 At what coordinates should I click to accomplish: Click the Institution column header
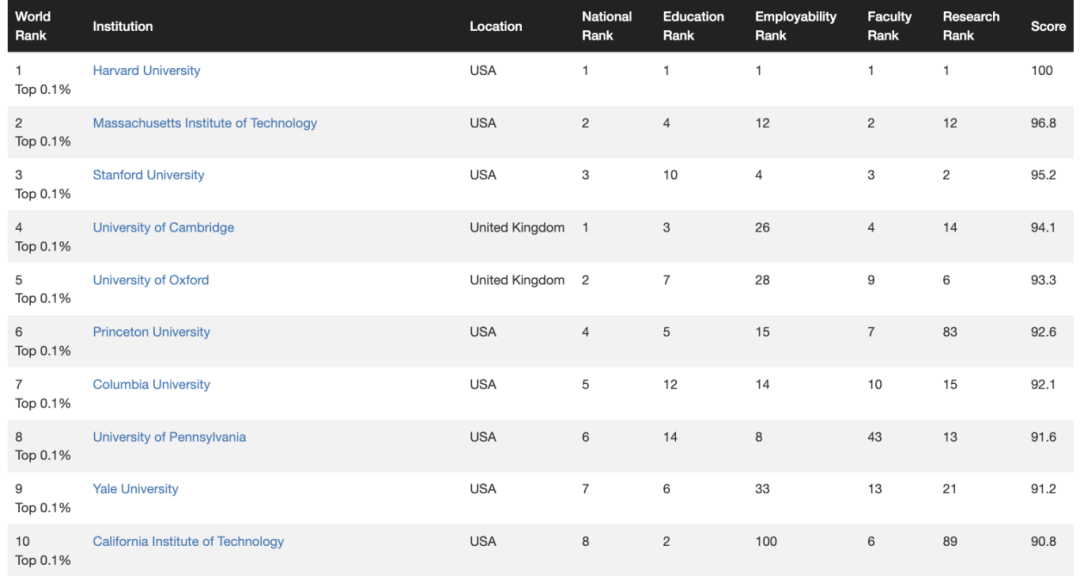[x=123, y=27]
